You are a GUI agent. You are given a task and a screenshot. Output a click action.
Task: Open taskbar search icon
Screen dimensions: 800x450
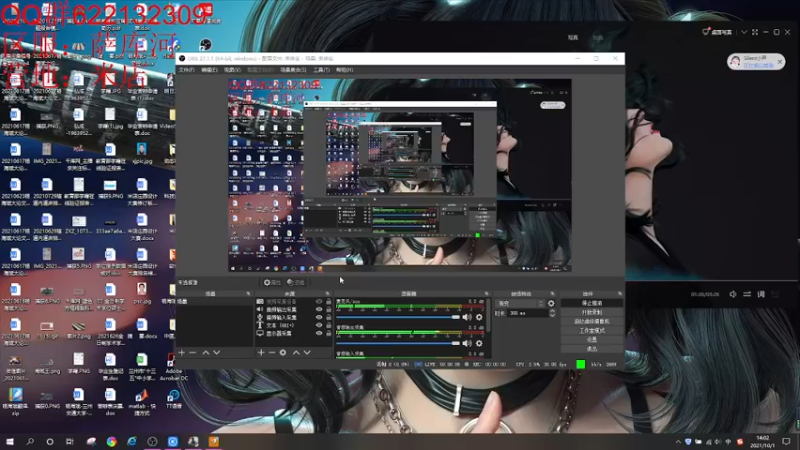pyautogui.click(x=30, y=441)
